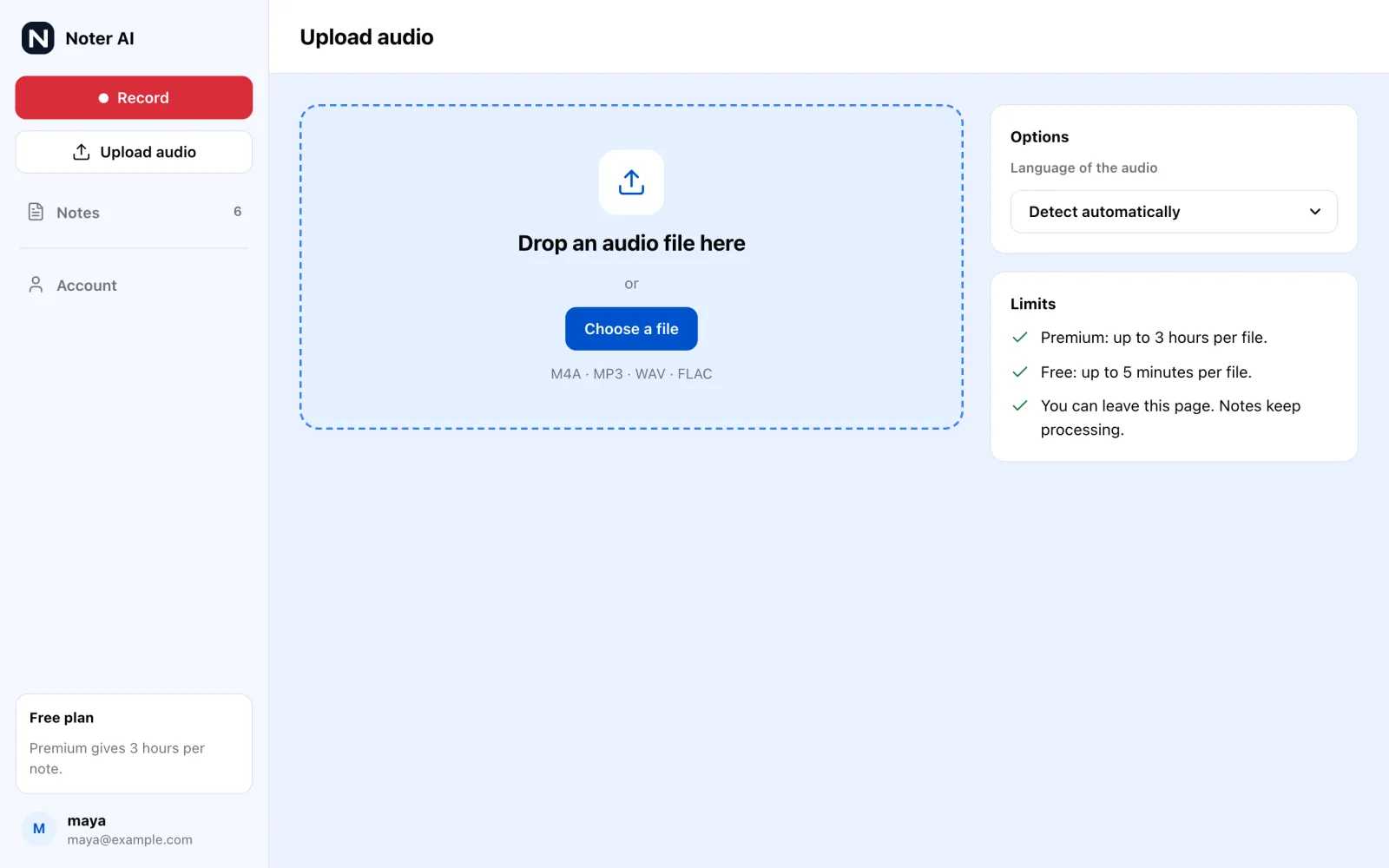Click the upload icon on sidebar Upload audio button

tap(82, 152)
